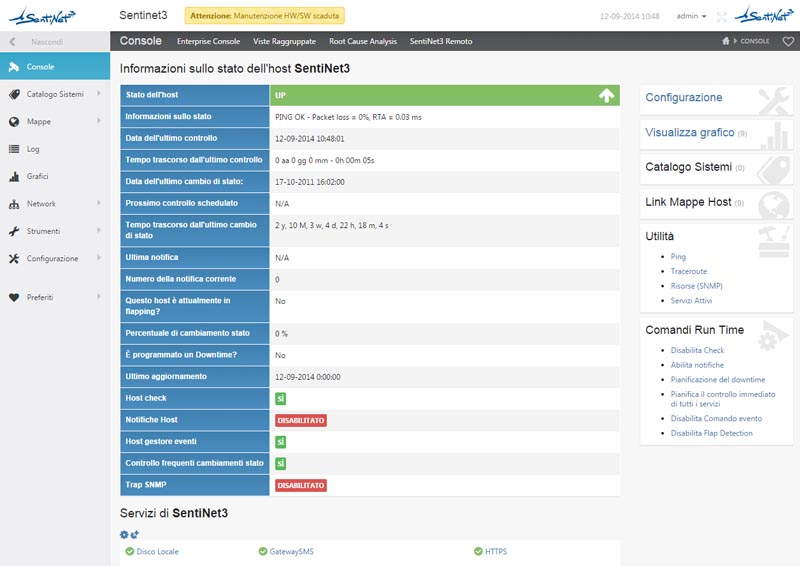
Task: Click the Abilita notifiche command link
Action: [697, 365]
